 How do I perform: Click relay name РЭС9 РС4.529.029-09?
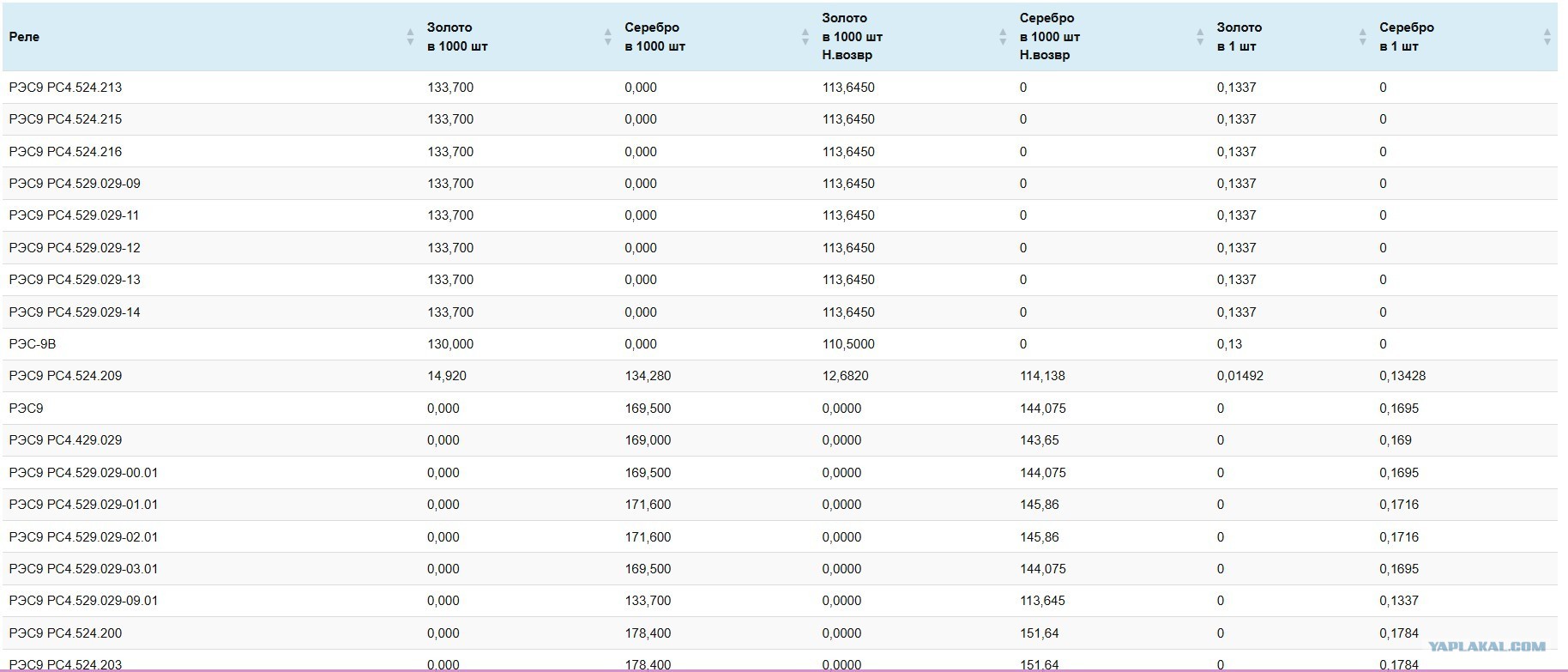click(75, 184)
